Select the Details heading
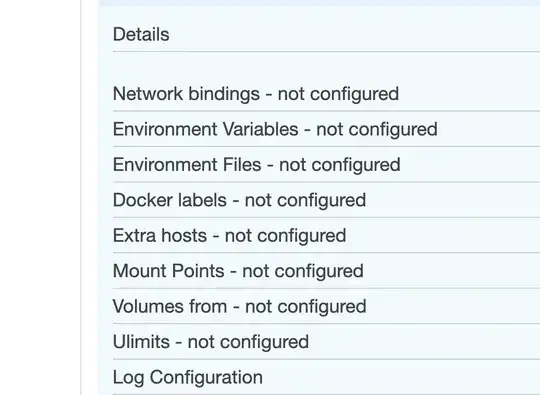 pos(141,34)
